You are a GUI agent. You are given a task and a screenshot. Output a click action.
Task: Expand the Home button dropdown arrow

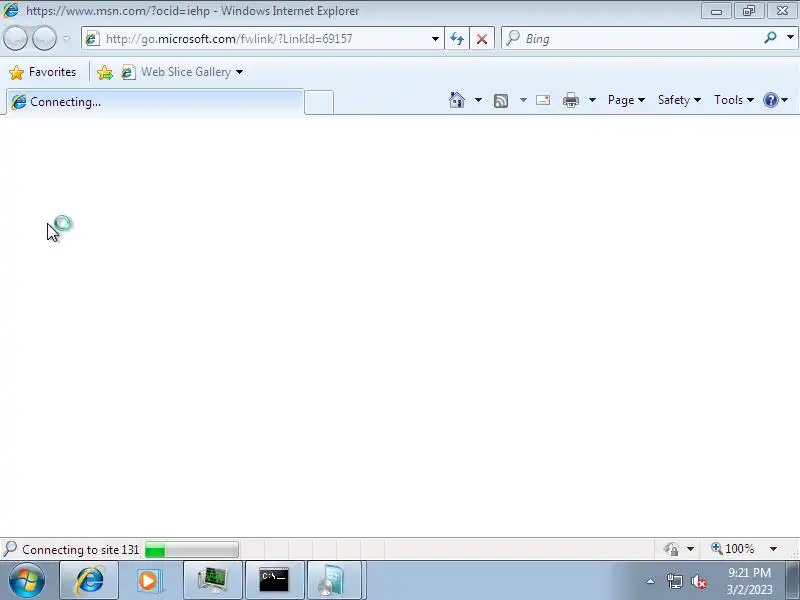(x=478, y=100)
